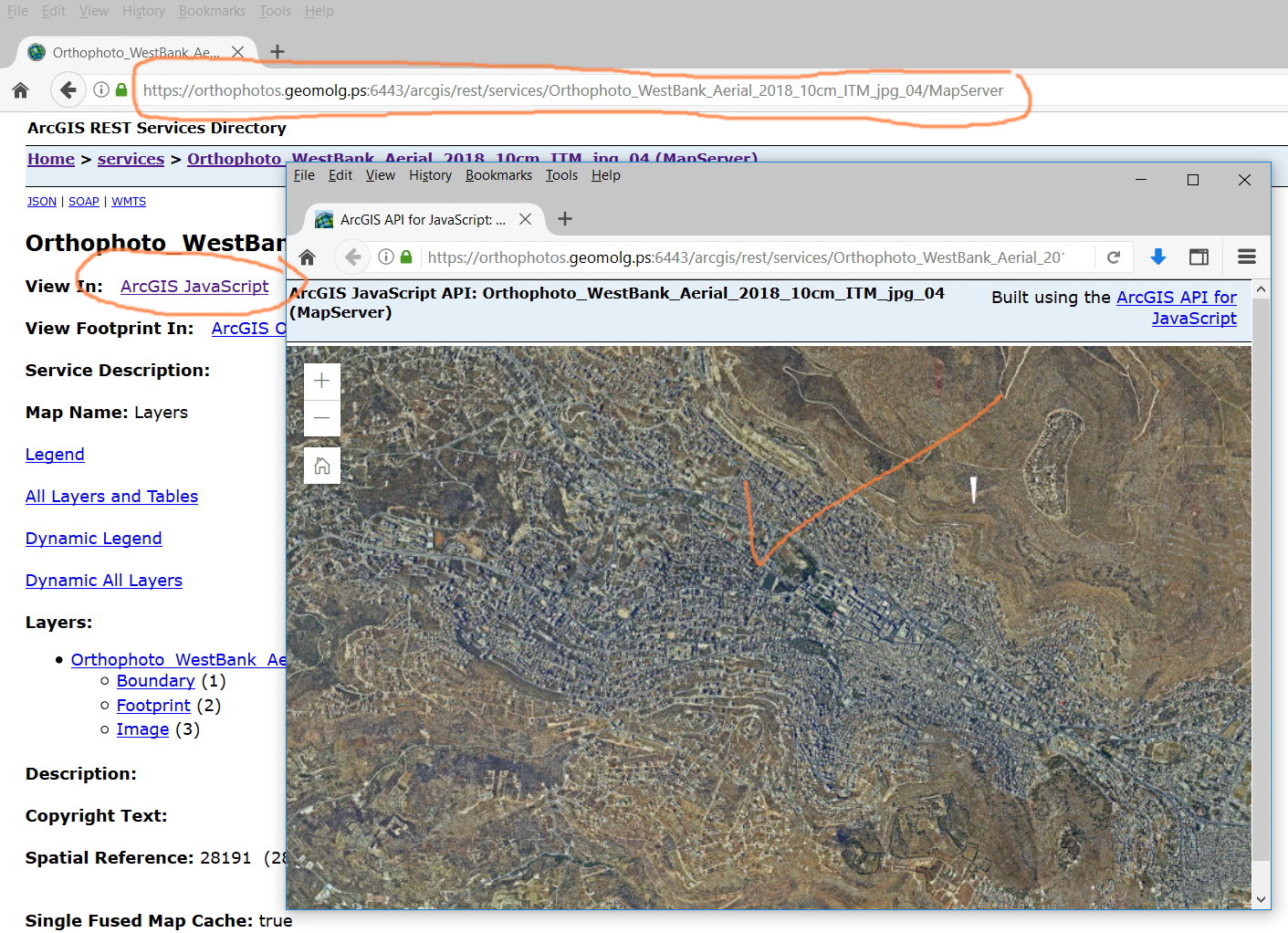1288x933 pixels.
Task: Close the Orthophoto_WestBank tab in rear window
Action: point(237,52)
